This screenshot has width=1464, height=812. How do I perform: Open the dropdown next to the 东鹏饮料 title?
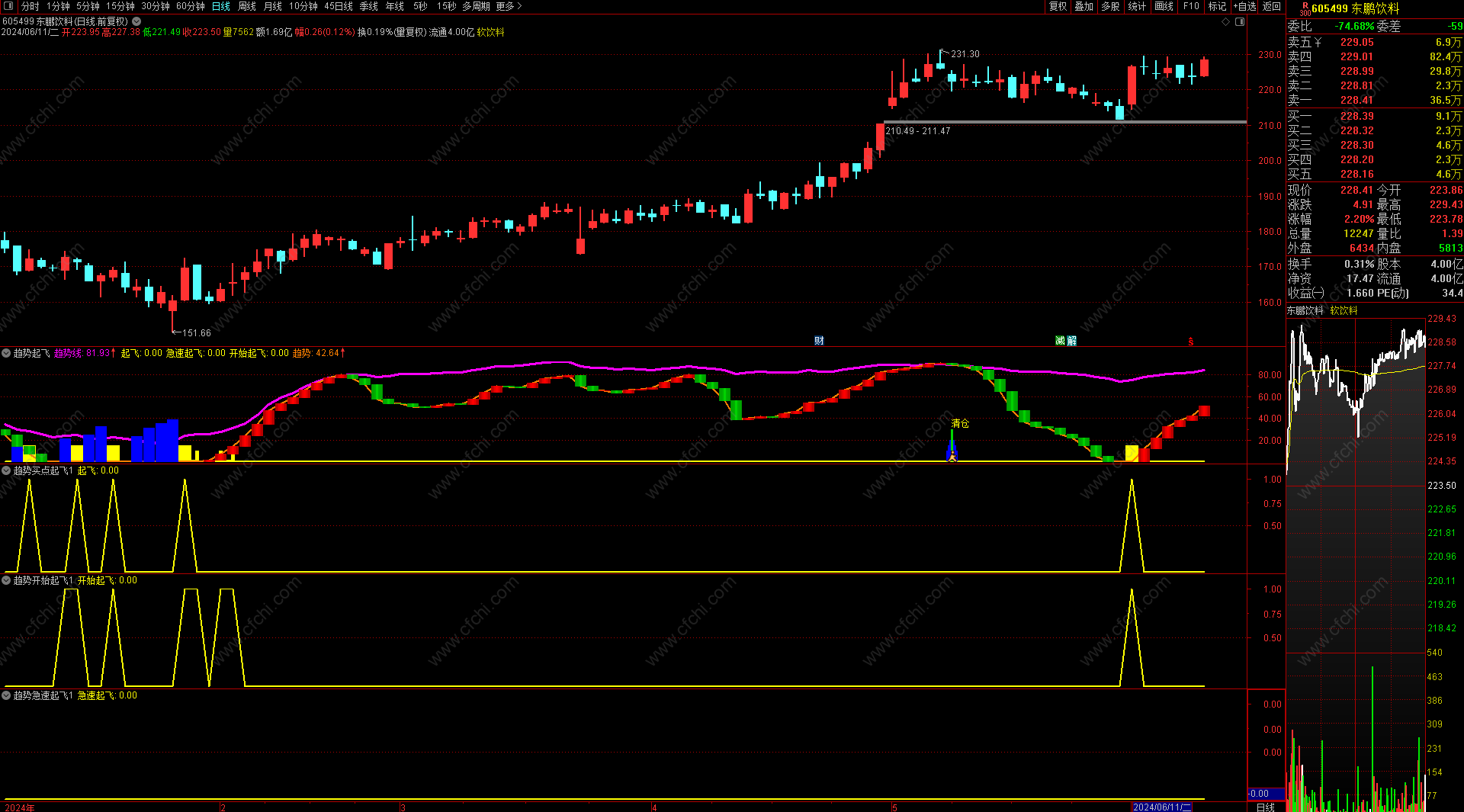pos(136,21)
